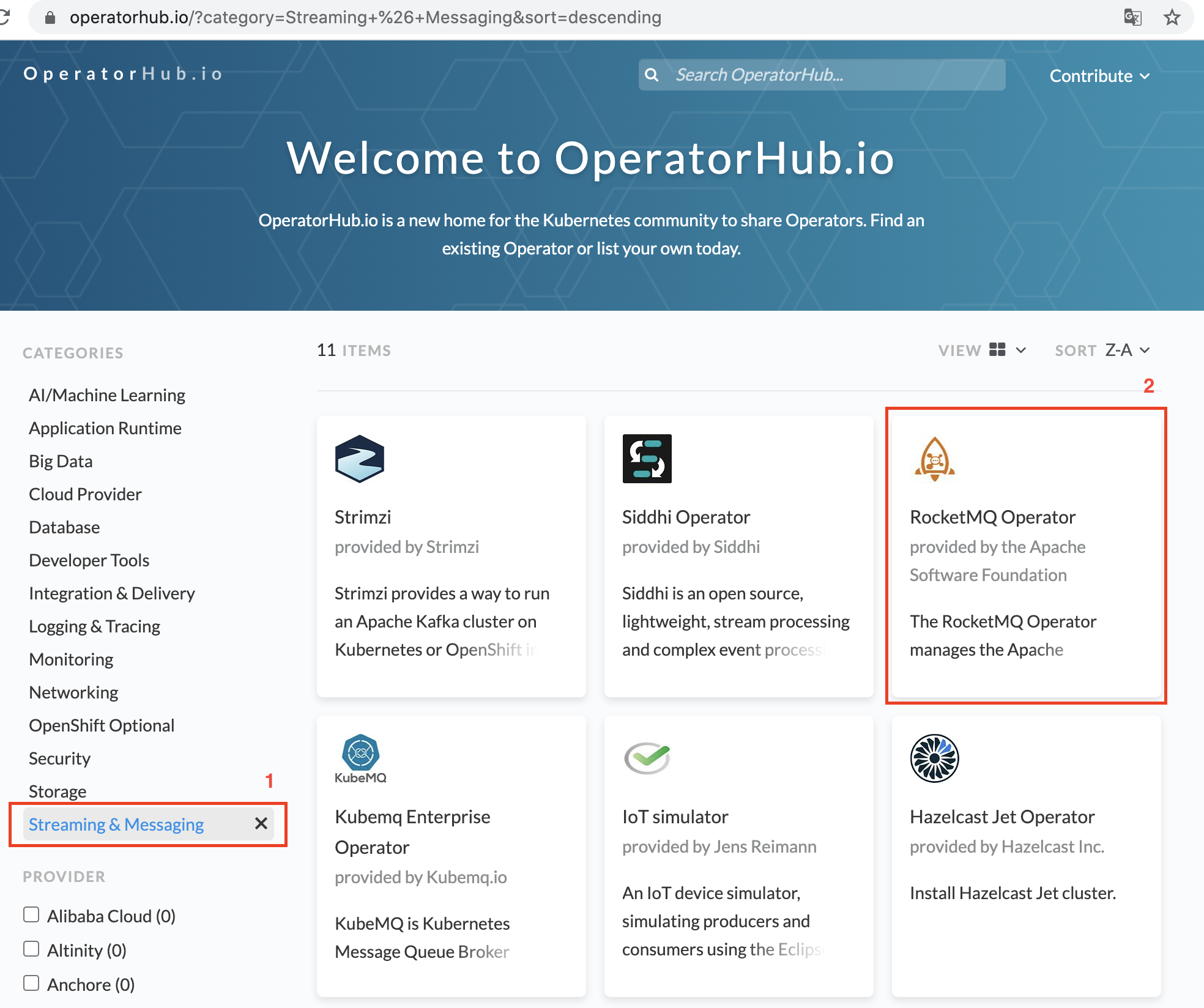Select the Security category
This screenshot has width=1204, height=1008.
click(x=60, y=758)
